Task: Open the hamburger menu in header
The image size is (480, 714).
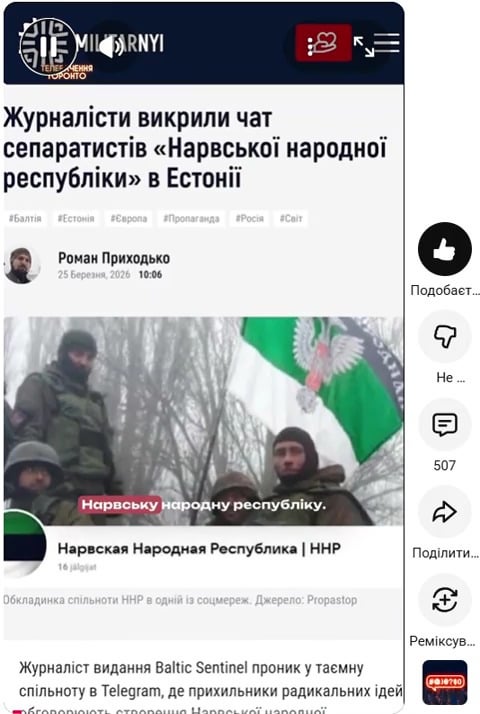Action: [x=387, y=43]
